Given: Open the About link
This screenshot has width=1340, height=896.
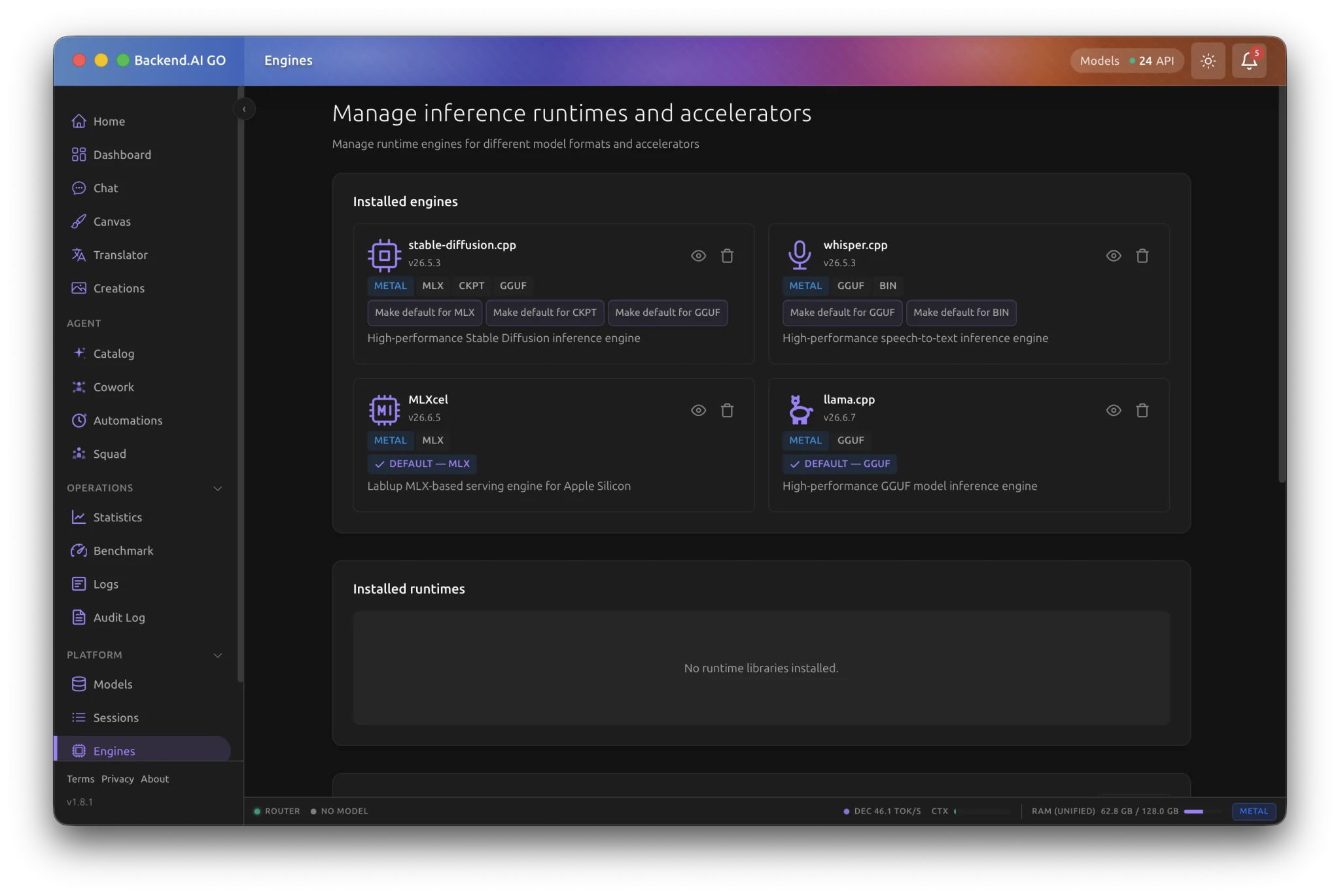Looking at the screenshot, I should pos(155,779).
